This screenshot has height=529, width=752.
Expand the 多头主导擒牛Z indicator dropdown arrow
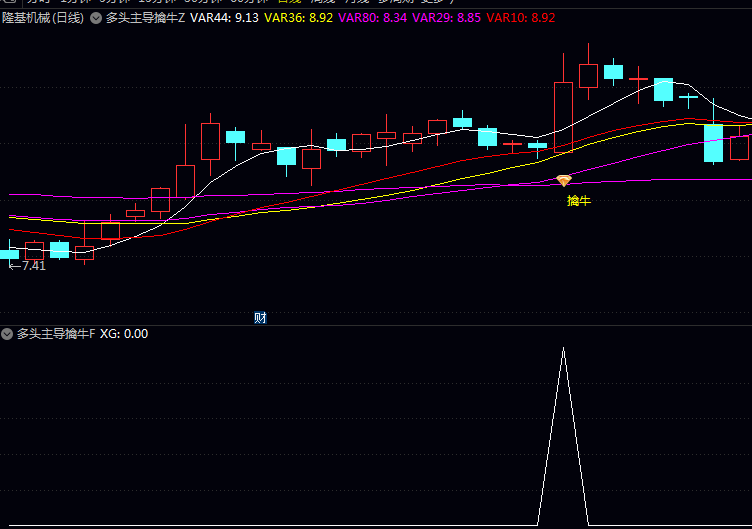click(x=95, y=18)
